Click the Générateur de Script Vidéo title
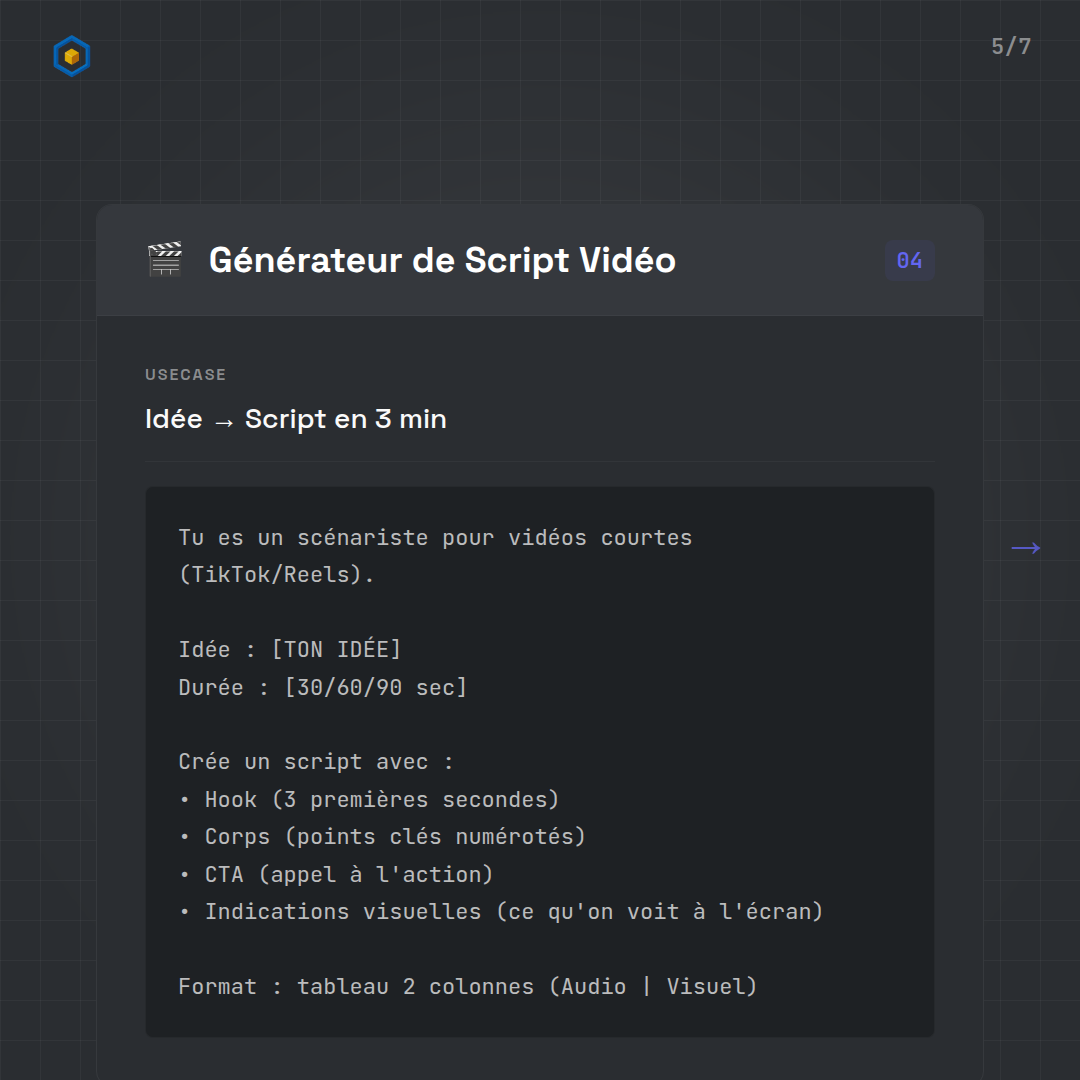This screenshot has height=1080, width=1080. pyautogui.click(x=442, y=261)
